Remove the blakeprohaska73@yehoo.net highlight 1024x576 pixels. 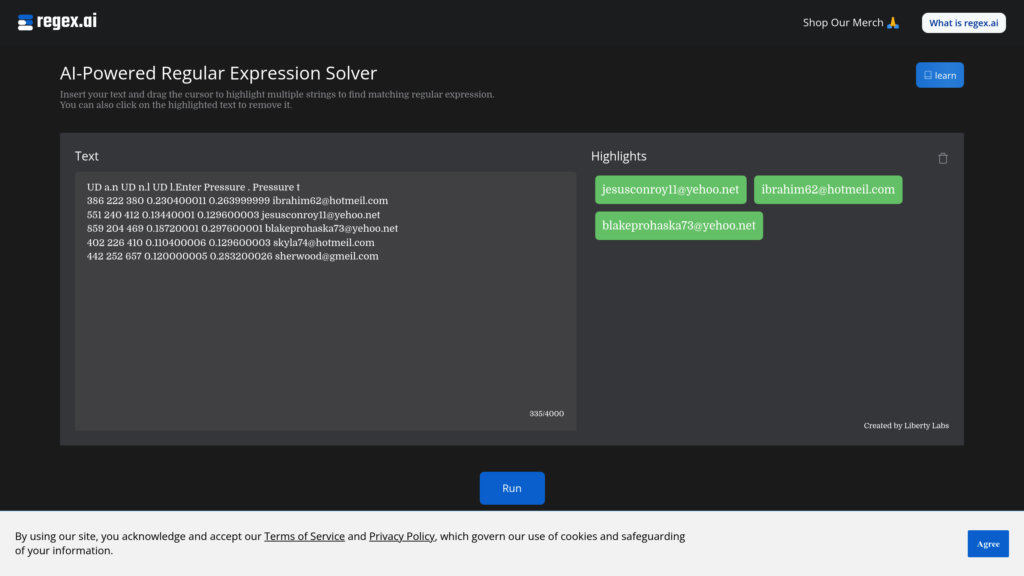[x=679, y=225]
